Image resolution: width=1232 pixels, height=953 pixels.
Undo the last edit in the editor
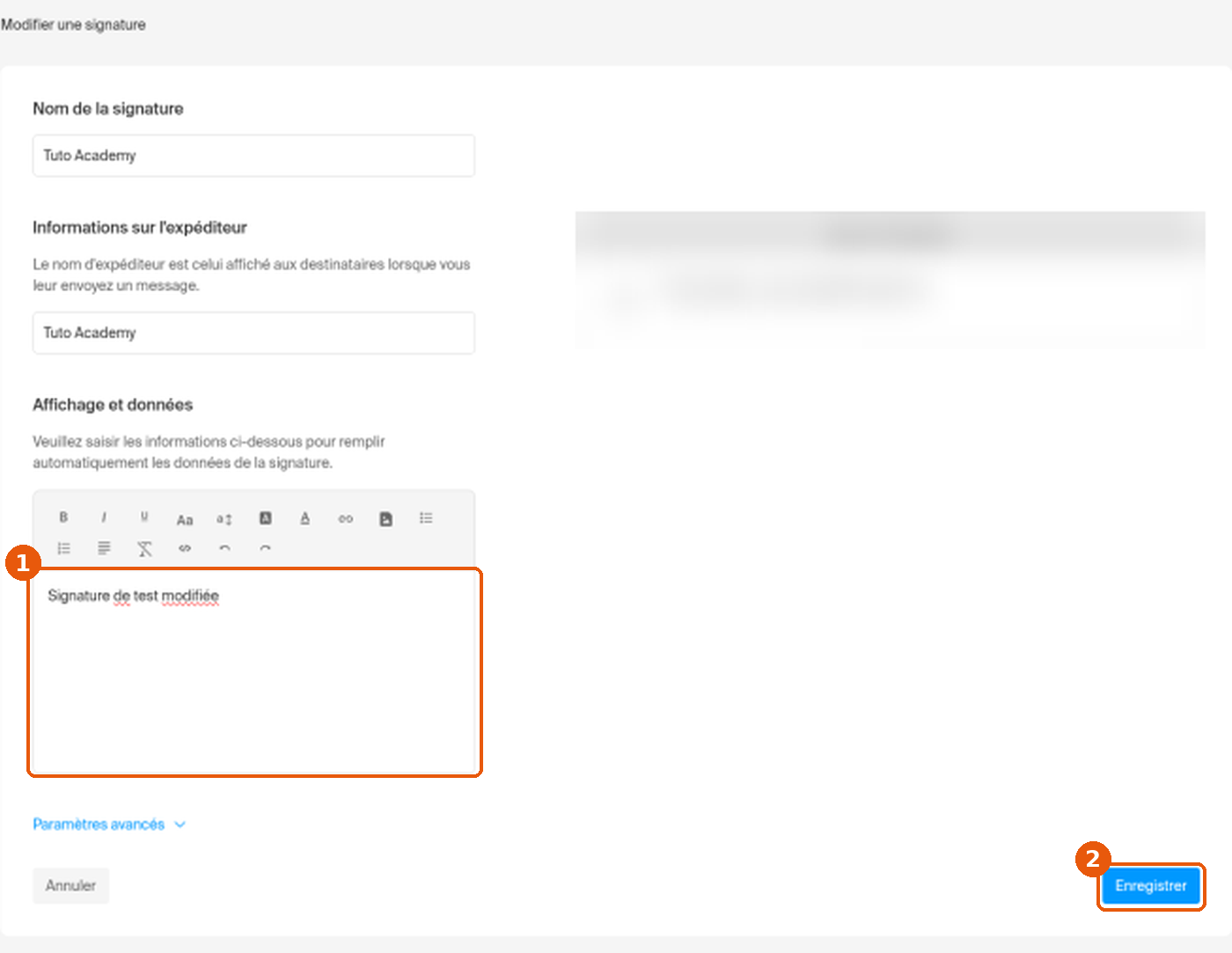pyautogui.click(x=224, y=548)
